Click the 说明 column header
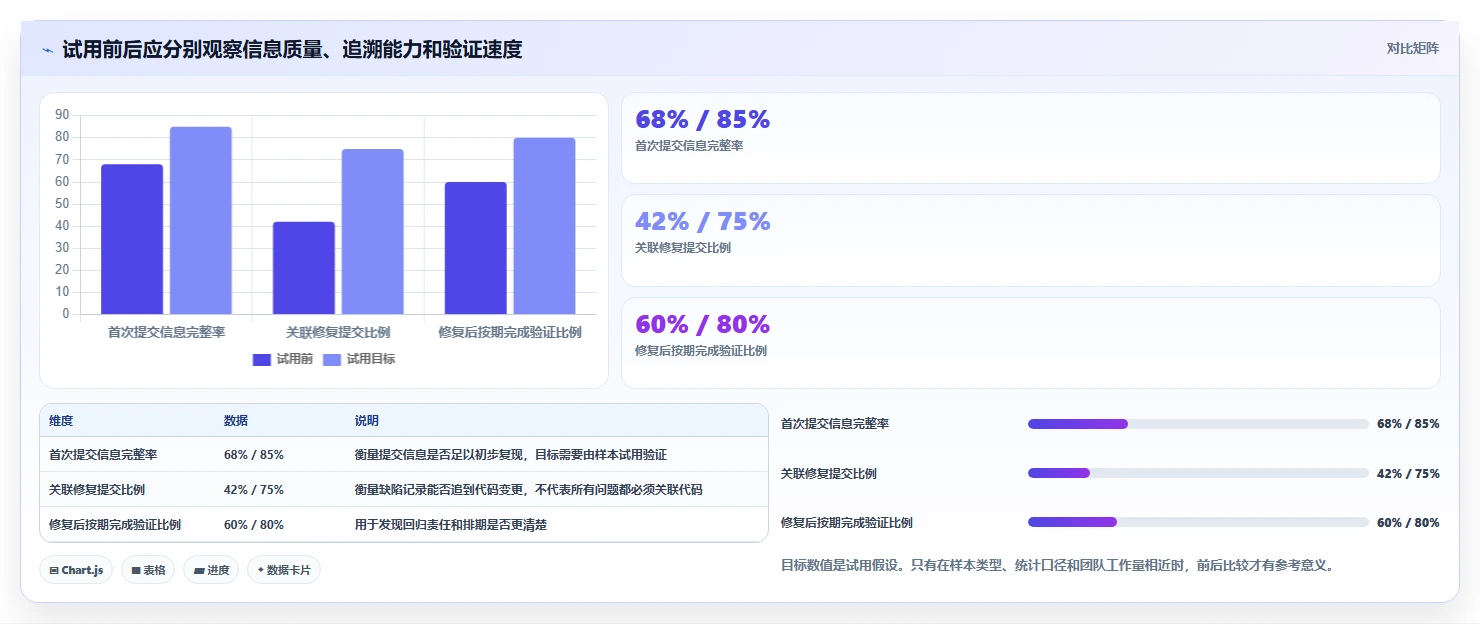1480x624 pixels. click(367, 421)
